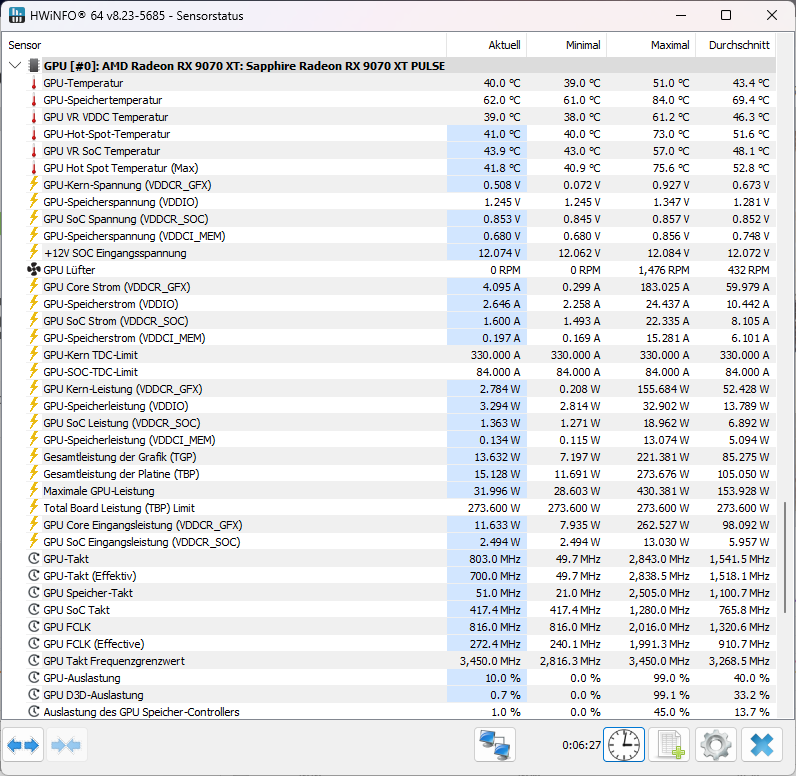This screenshot has height=776, width=796.
Task: Click the Minimal column header
Action: coord(567,45)
